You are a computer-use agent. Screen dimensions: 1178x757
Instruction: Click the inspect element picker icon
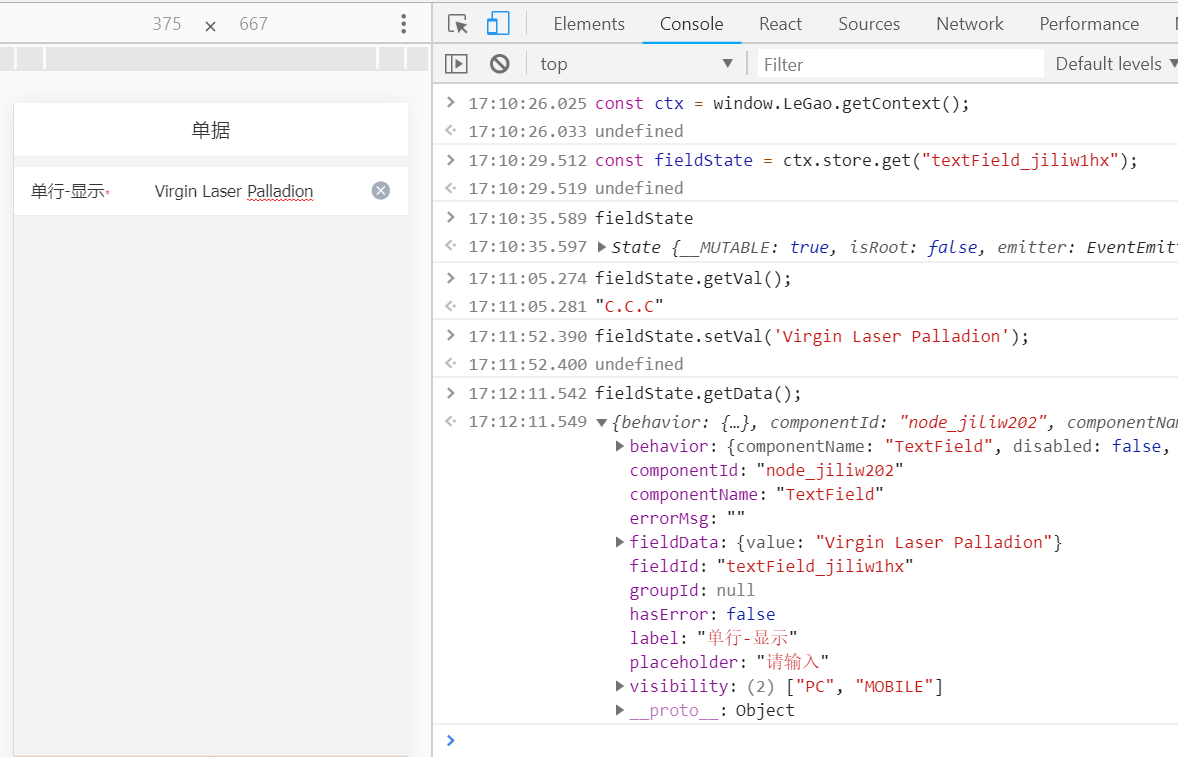point(458,24)
